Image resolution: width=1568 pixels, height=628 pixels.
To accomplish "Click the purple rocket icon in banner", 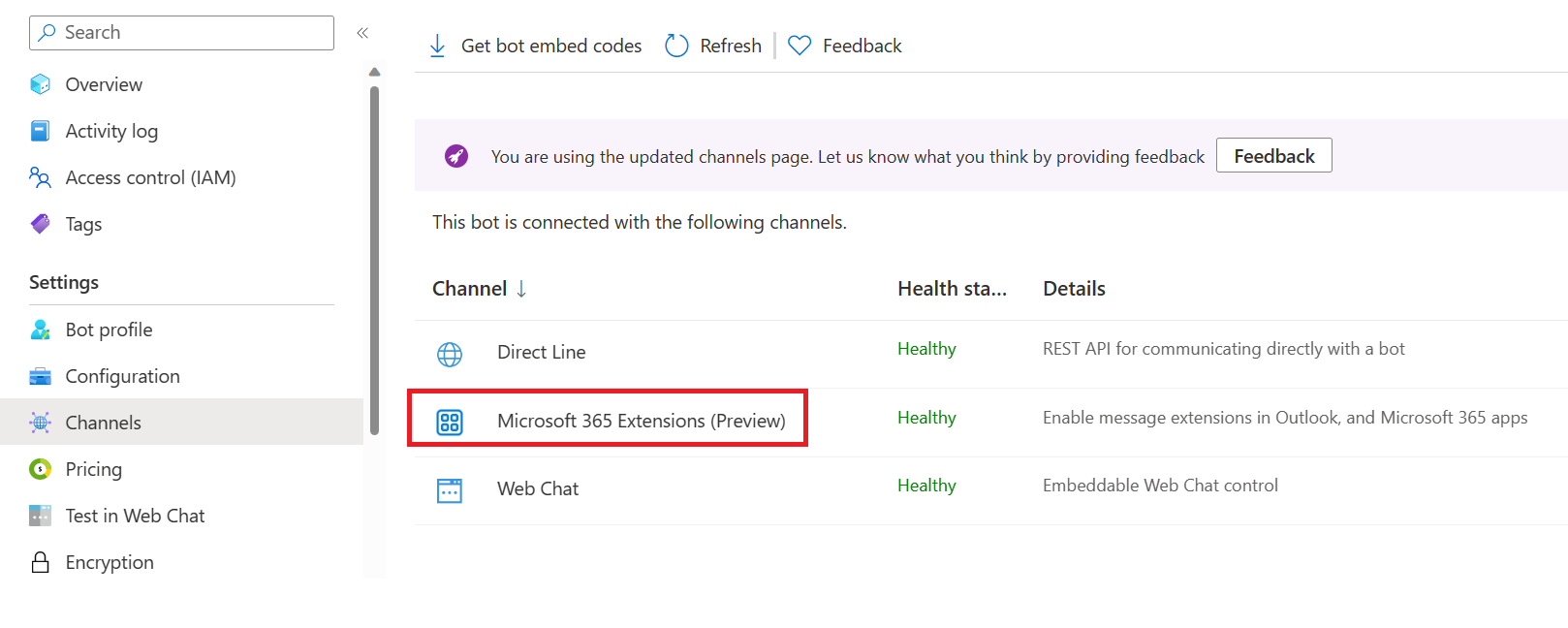I will click(x=456, y=155).
